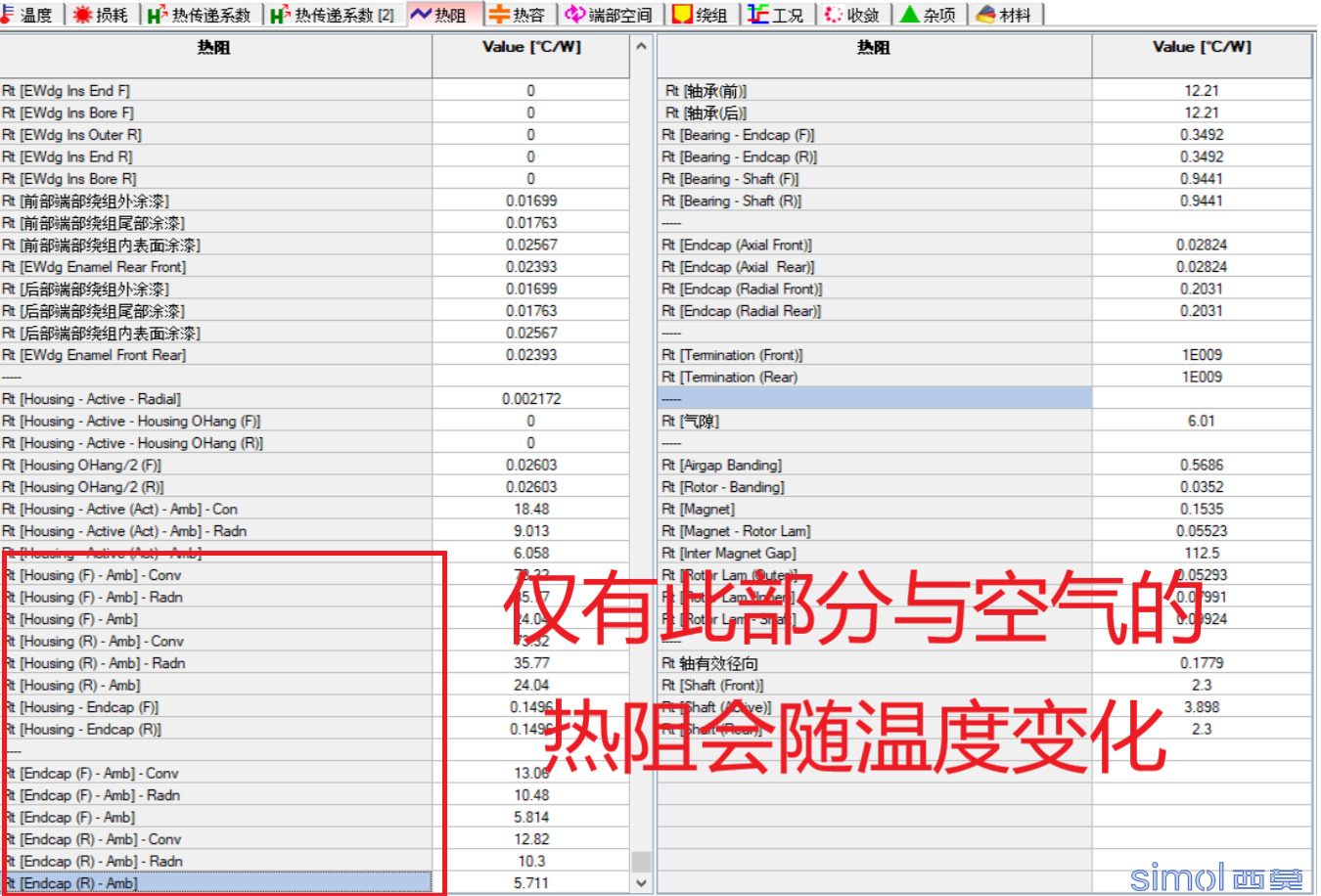Click value 10.48 in left table

pos(531,795)
